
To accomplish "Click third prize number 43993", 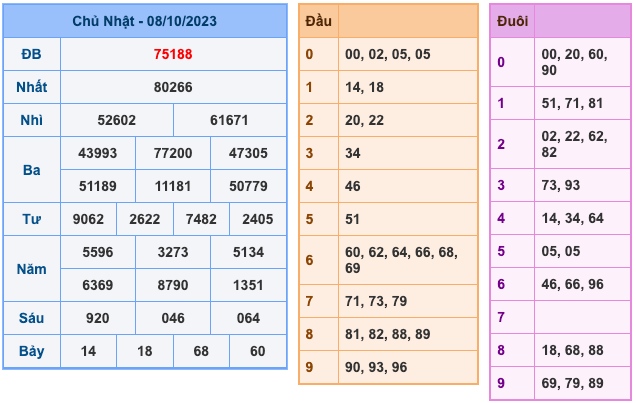I will click(98, 153).
